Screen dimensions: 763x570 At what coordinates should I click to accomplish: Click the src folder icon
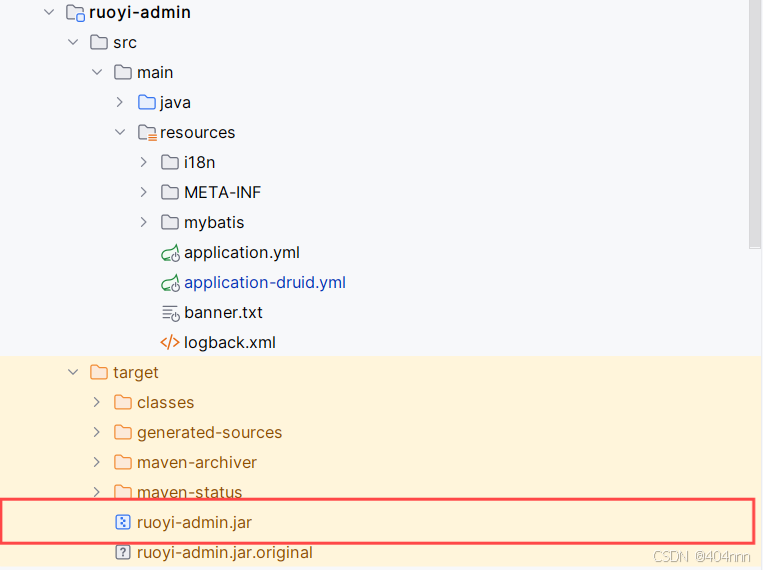[x=99, y=42]
